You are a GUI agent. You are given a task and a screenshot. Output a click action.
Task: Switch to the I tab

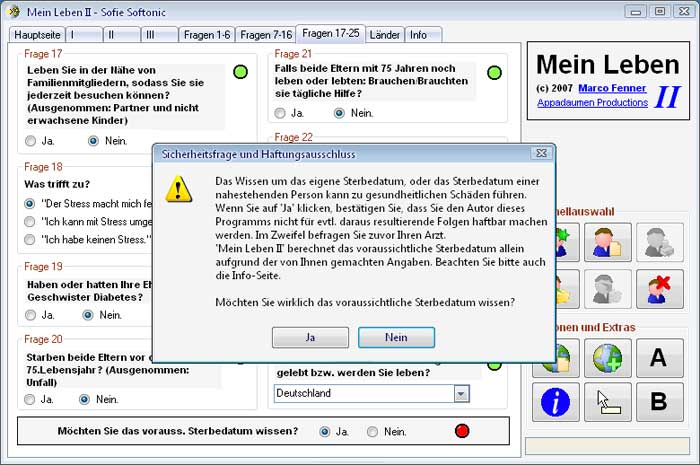coord(84,35)
